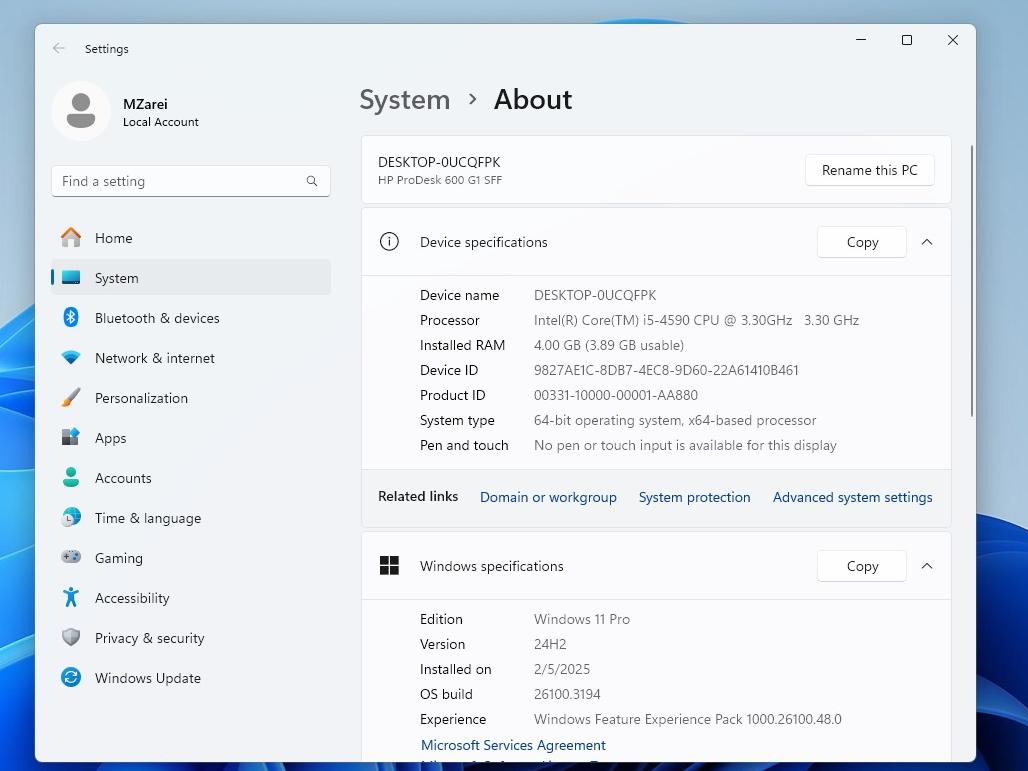
Task: Collapse the Device specifications section
Action: coord(927,242)
